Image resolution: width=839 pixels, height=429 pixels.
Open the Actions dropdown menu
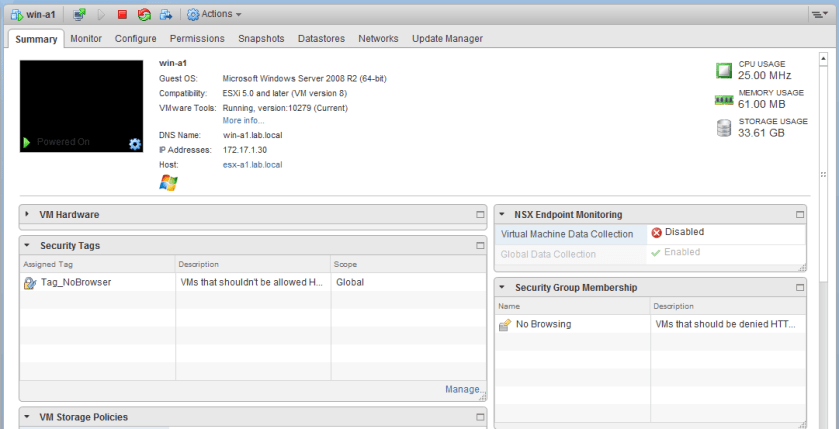coord(214,14)
